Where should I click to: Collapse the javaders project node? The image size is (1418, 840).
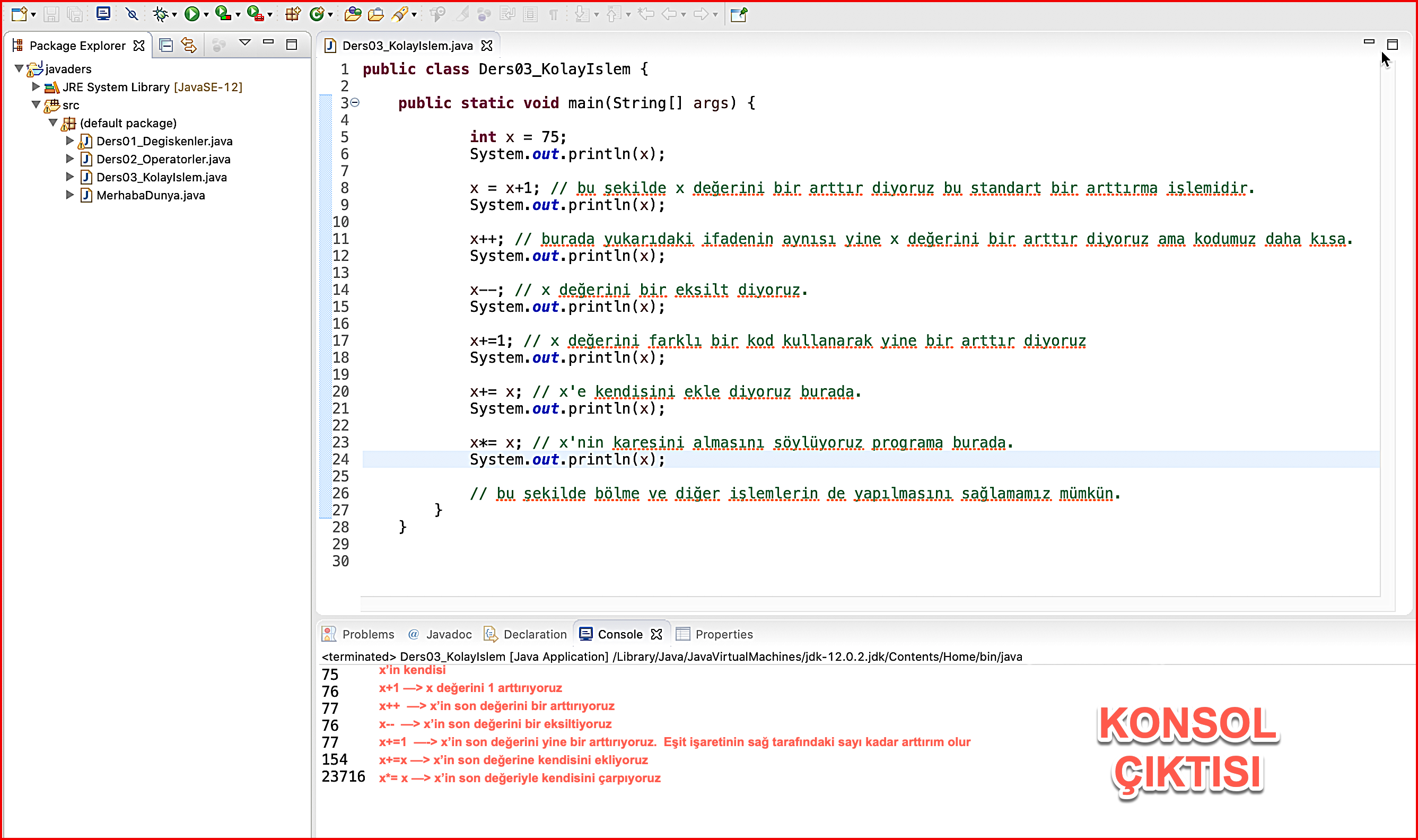[x=19, y=69]
